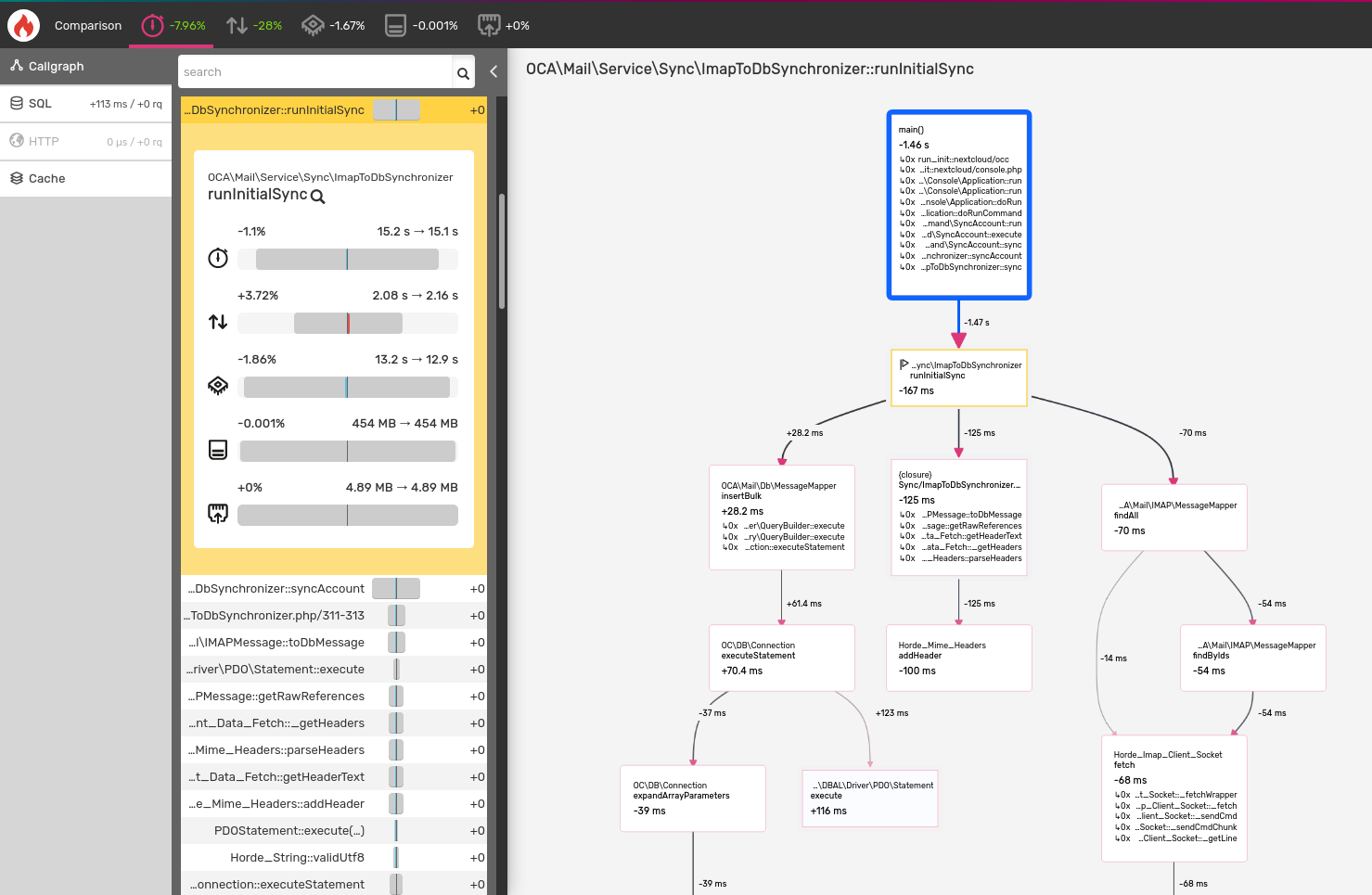Viewport: 1372px width, 895px height.
Task: Click the wall-time stopwatch icon in details
Action: [218, 258]
